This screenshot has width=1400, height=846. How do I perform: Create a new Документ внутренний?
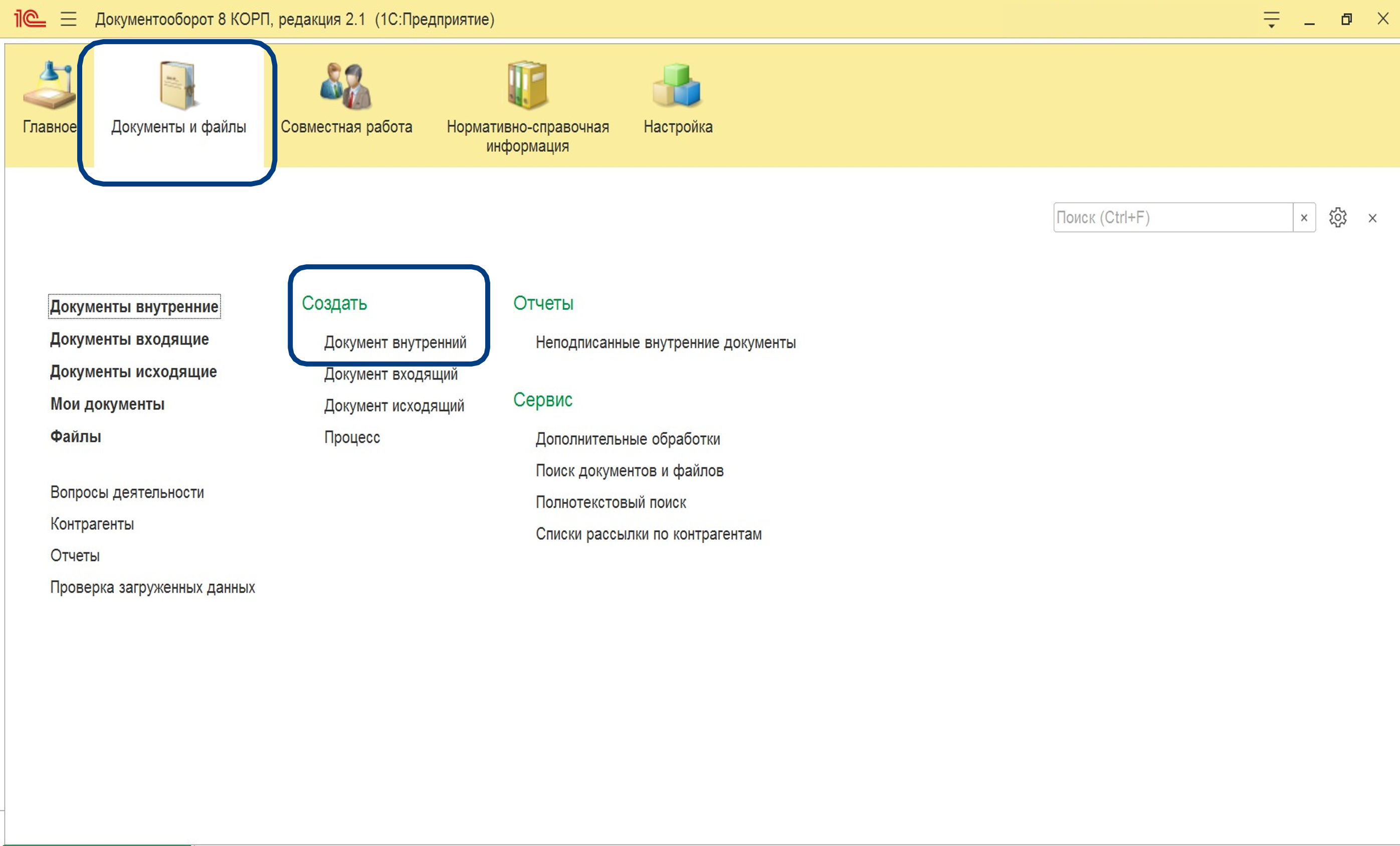point(395,343)
